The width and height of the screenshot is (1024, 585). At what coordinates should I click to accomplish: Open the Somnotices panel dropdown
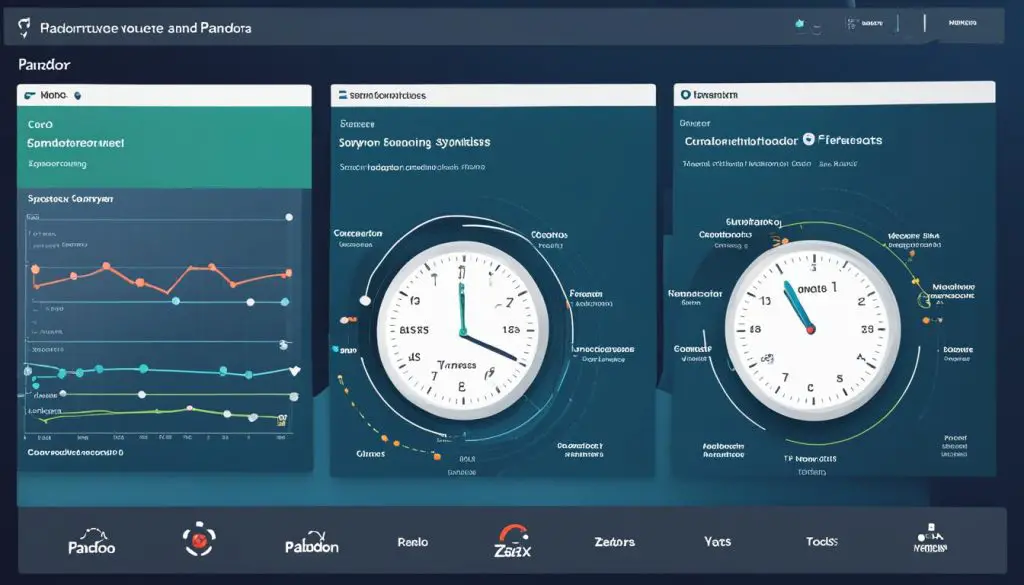(x=490, y=94)
